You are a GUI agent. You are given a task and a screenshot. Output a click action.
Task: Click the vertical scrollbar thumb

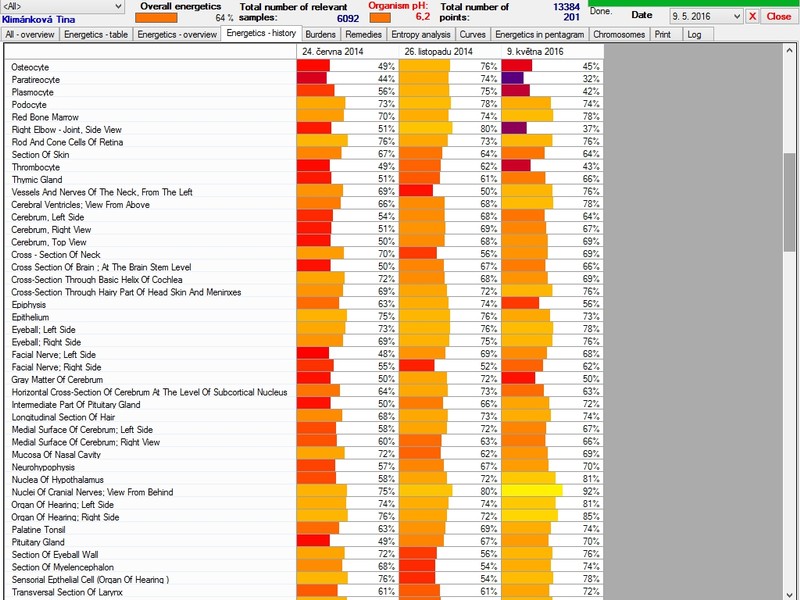click(x=790, y=200)
